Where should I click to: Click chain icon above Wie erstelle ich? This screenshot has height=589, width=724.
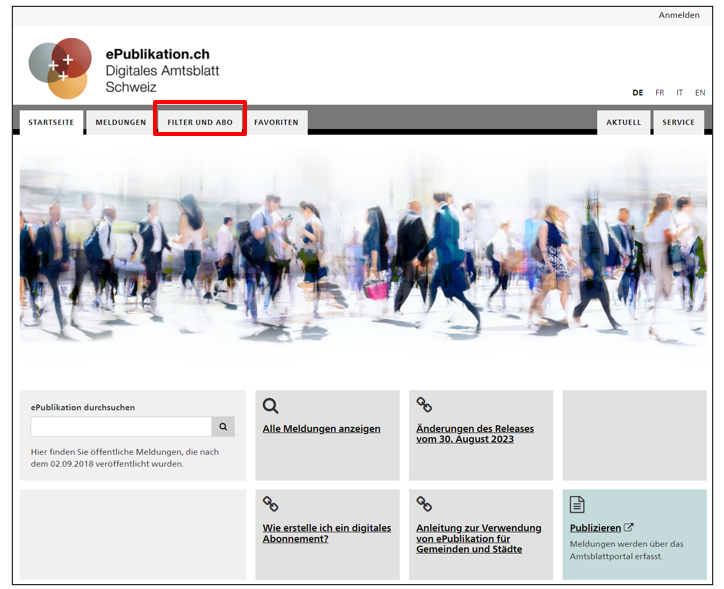(x=271, y=504)
